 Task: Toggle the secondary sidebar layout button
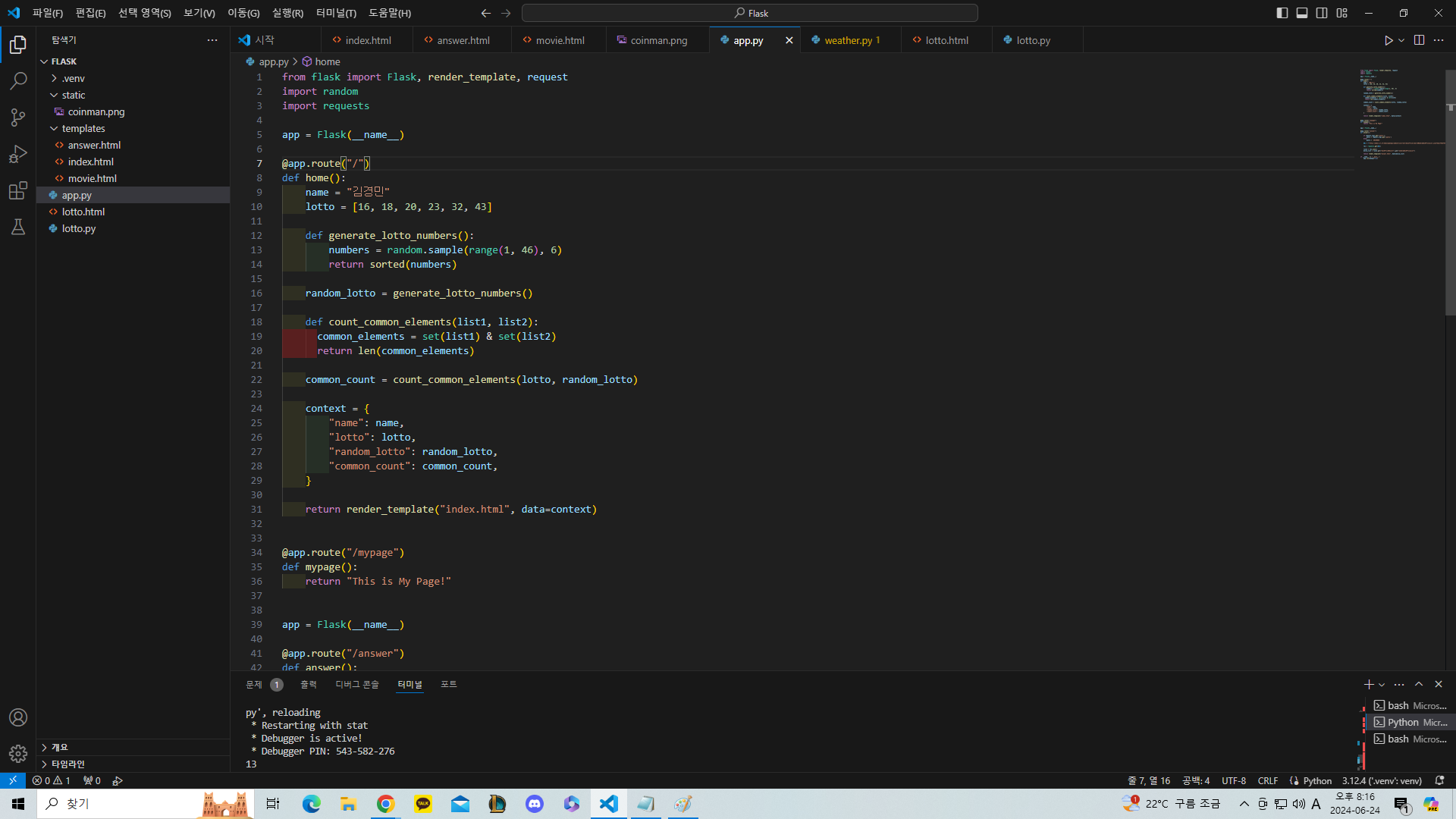(1322, 13)
